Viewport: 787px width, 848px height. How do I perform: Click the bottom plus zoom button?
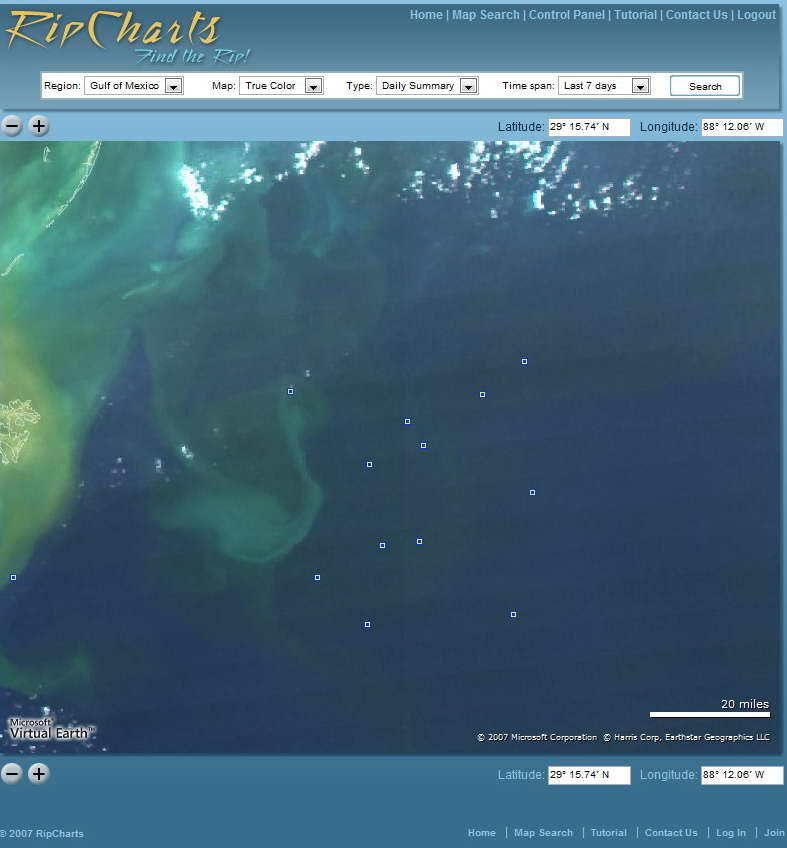click(38, 773)
